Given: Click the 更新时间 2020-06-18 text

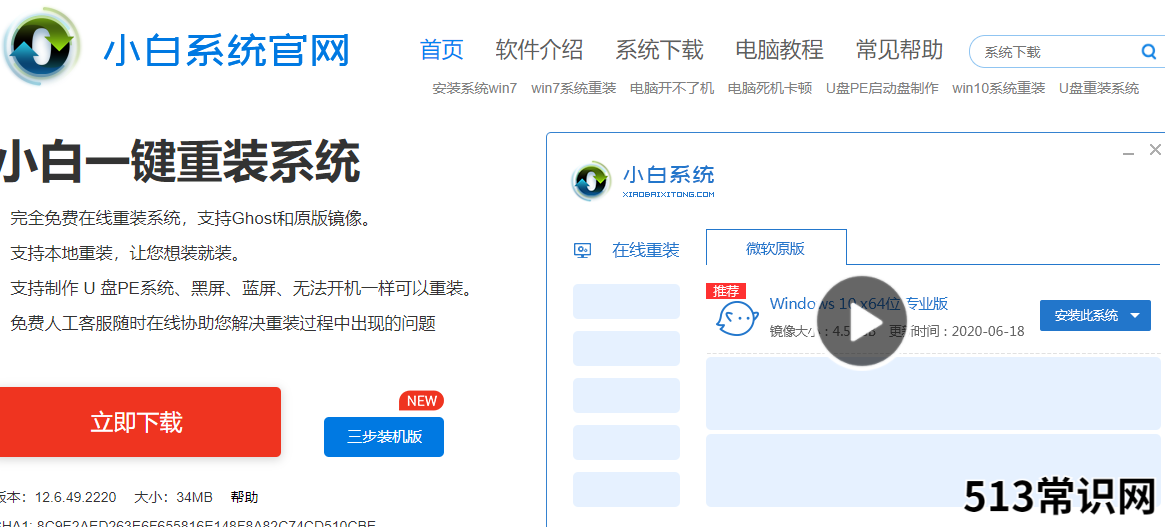Looking at the screenshot, I should (957, 331).
